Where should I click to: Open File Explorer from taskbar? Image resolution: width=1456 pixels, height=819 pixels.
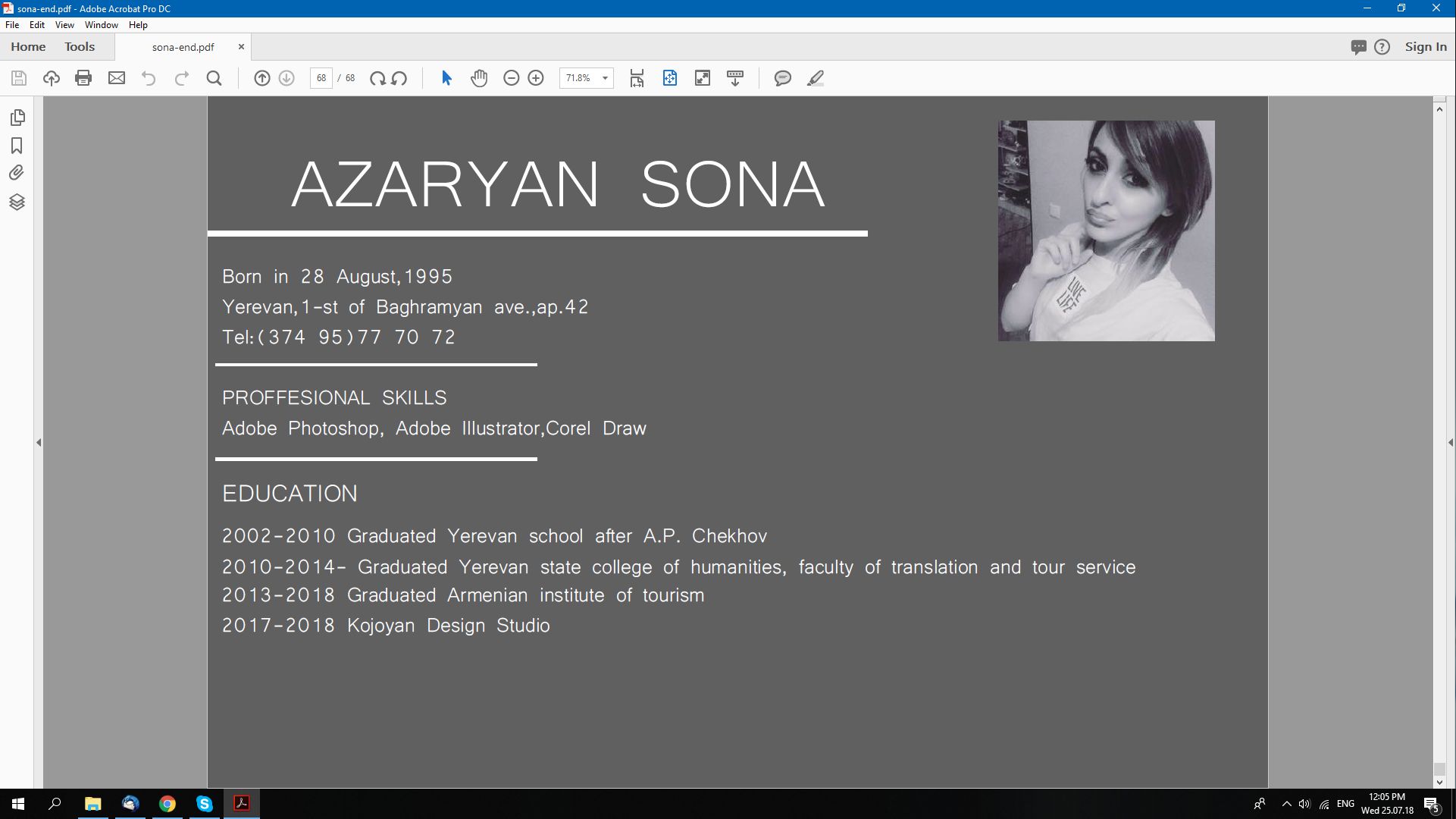92,804
